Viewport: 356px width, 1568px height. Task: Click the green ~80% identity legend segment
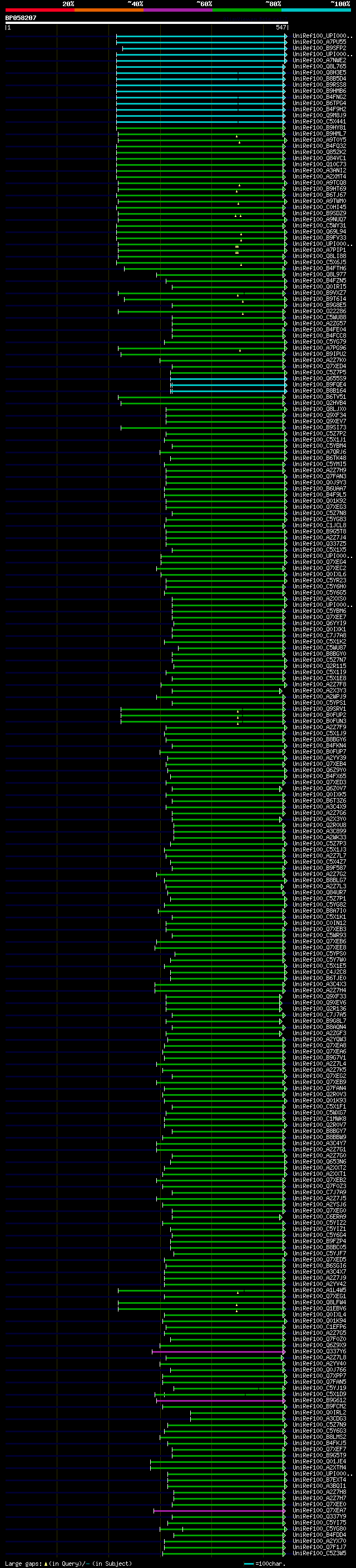[x=247, y=10]
